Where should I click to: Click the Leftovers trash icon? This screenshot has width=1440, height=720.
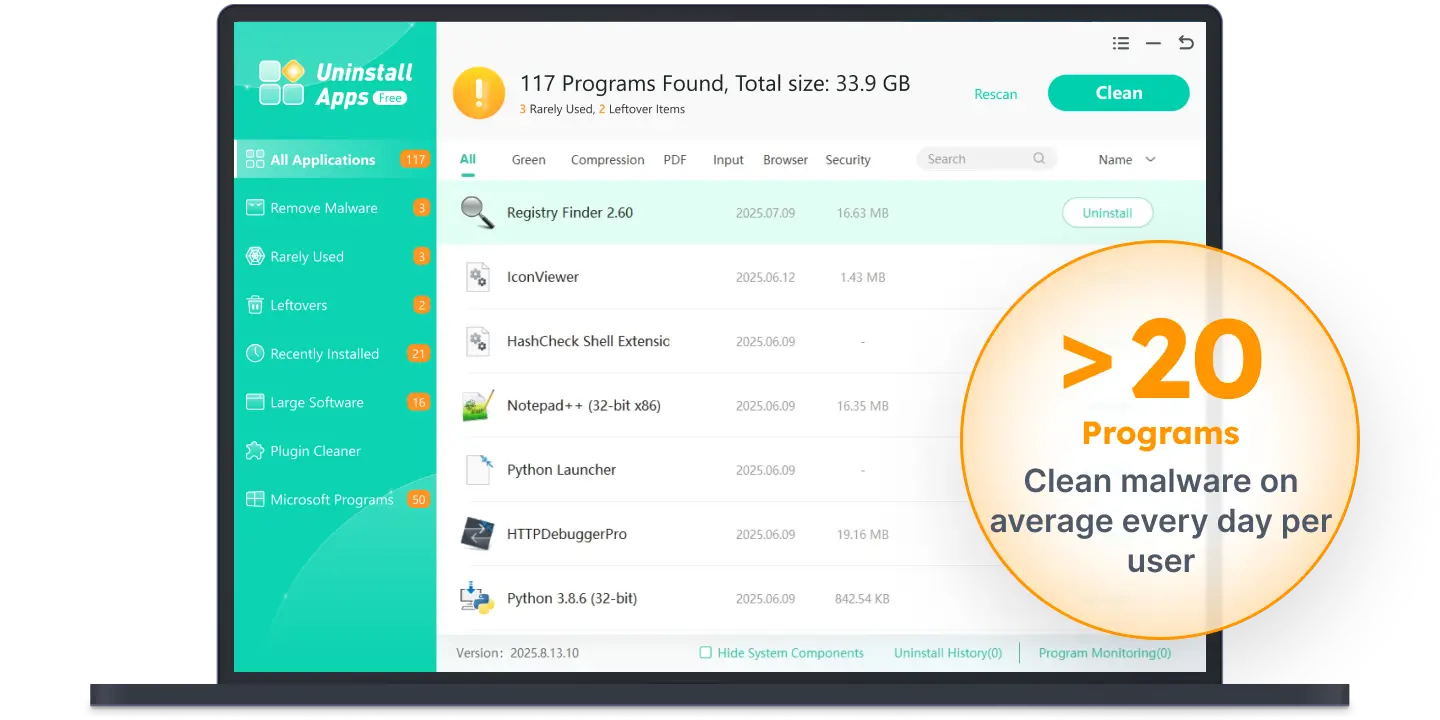pos(254,305)
